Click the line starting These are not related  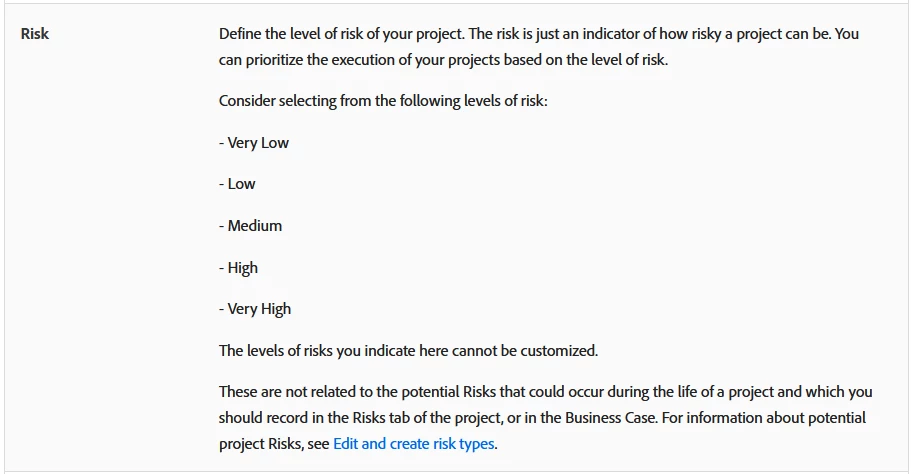click(x=546, y=392)
